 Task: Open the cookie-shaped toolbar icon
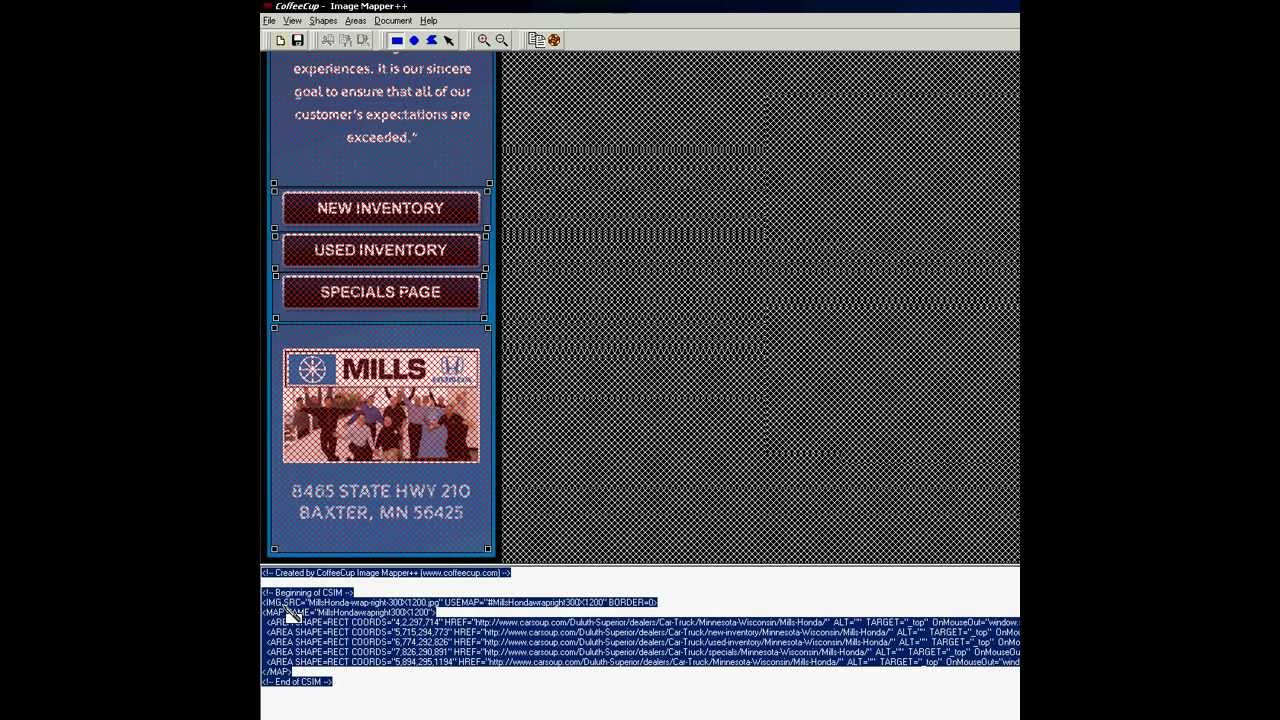[554, 40]
